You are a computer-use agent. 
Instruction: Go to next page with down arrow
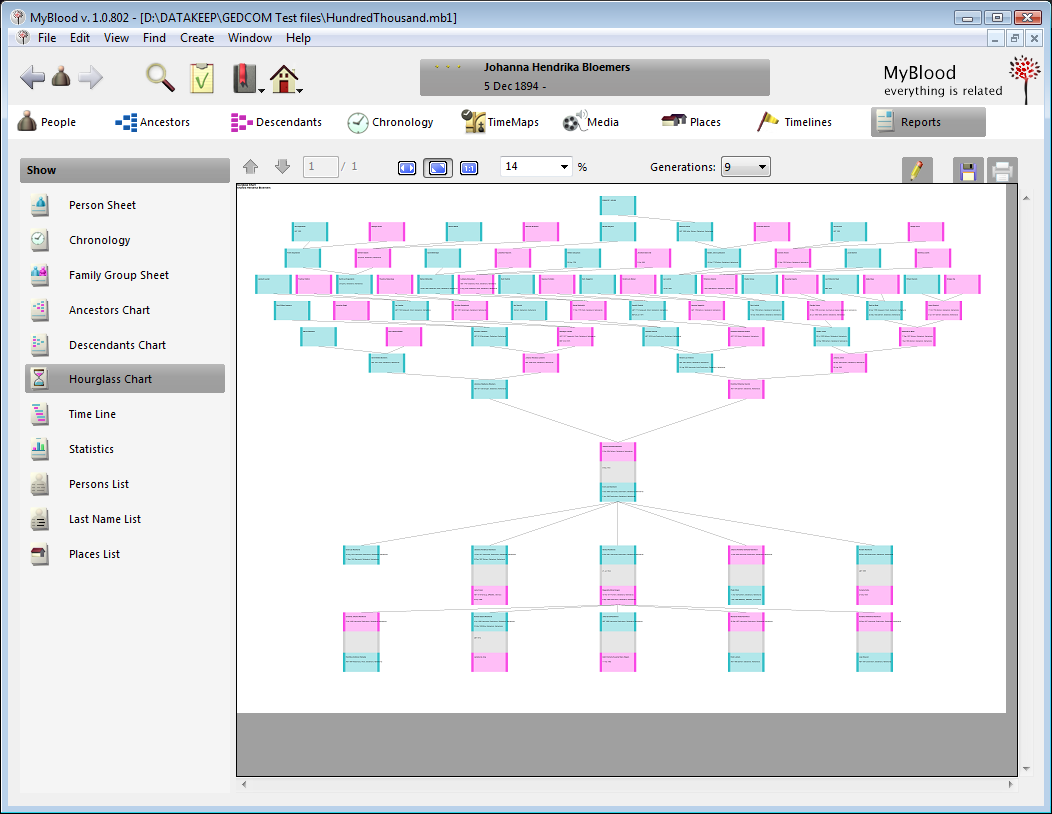click(x=282, y=166)
